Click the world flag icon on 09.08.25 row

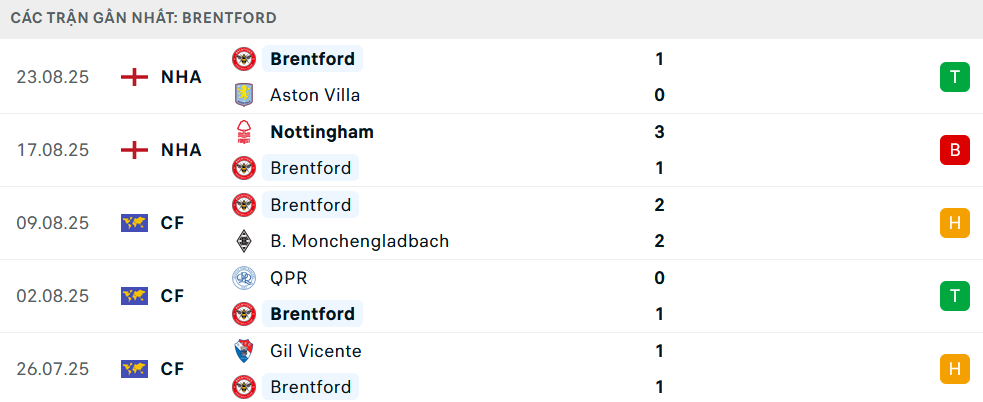(134, 223)
